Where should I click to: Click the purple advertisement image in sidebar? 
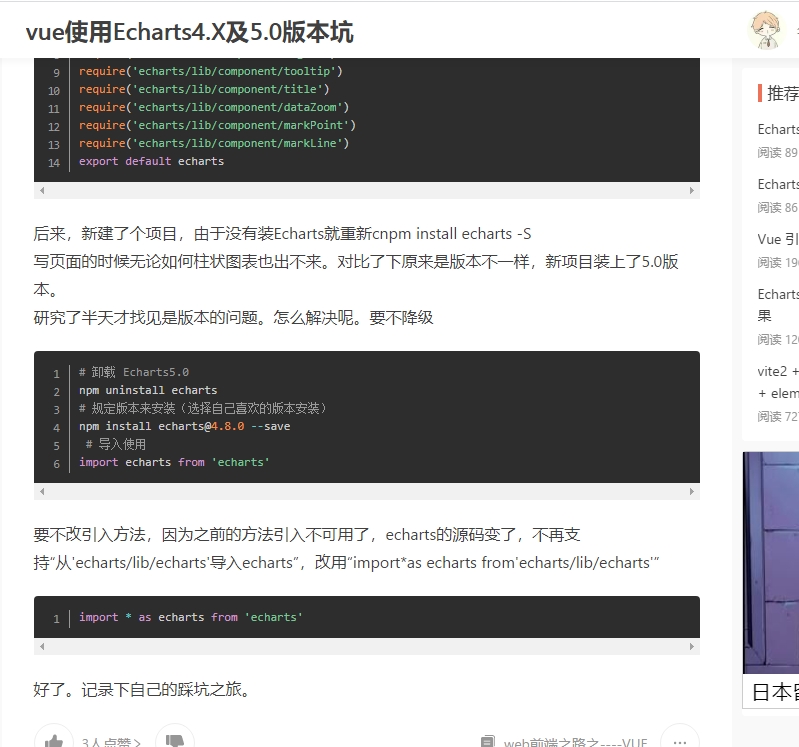coord(770,563)
